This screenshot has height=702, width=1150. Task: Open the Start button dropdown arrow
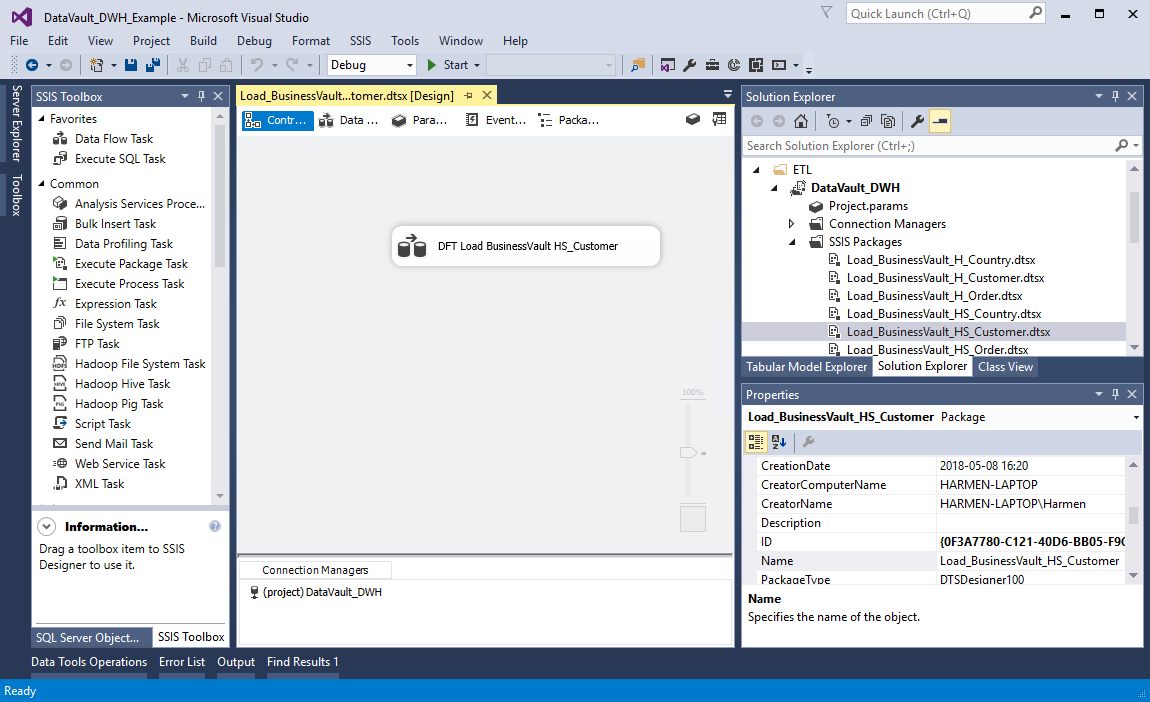[477, 65]
